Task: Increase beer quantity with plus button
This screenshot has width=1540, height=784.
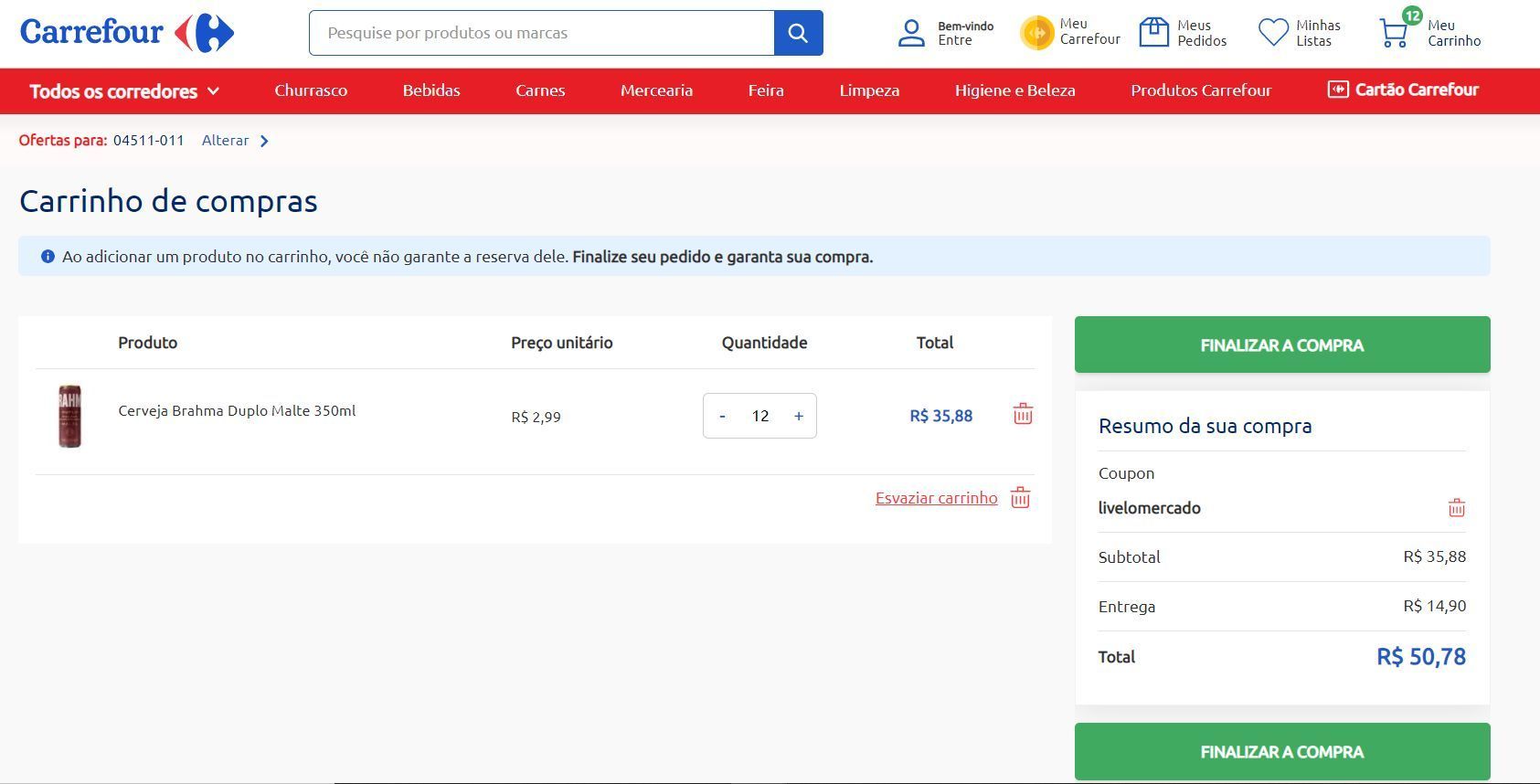Action: tap(799, 416)
